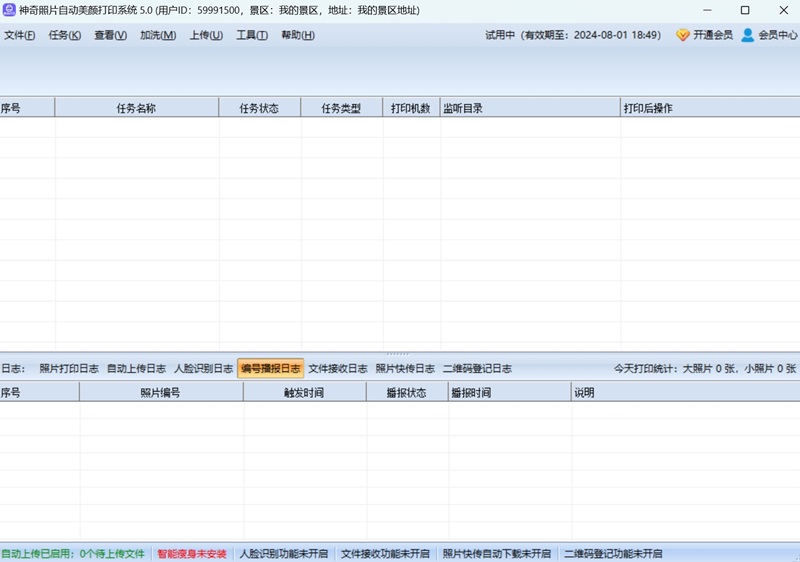Click the 会员中心 user icon
The image size is (800, 562).
coord(747,35)
